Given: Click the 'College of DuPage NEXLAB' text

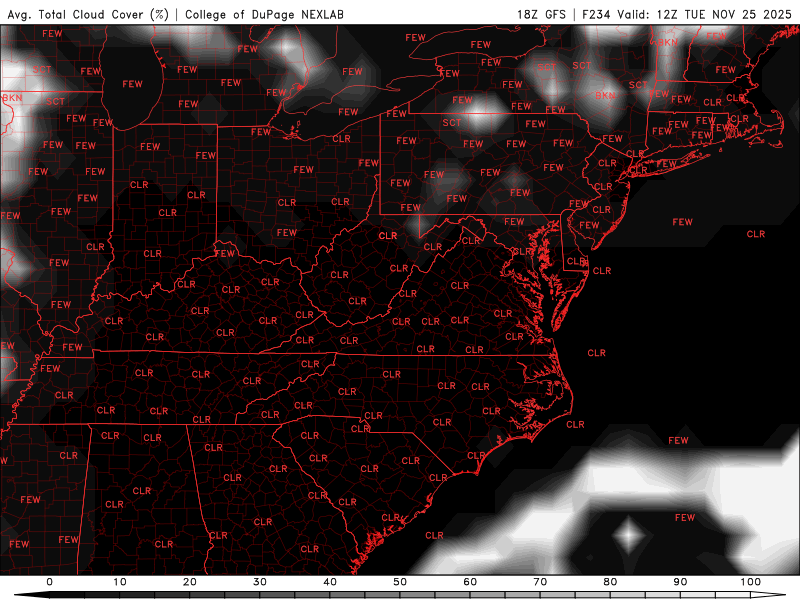Looking at the screenshot, I should coord(264,14).
